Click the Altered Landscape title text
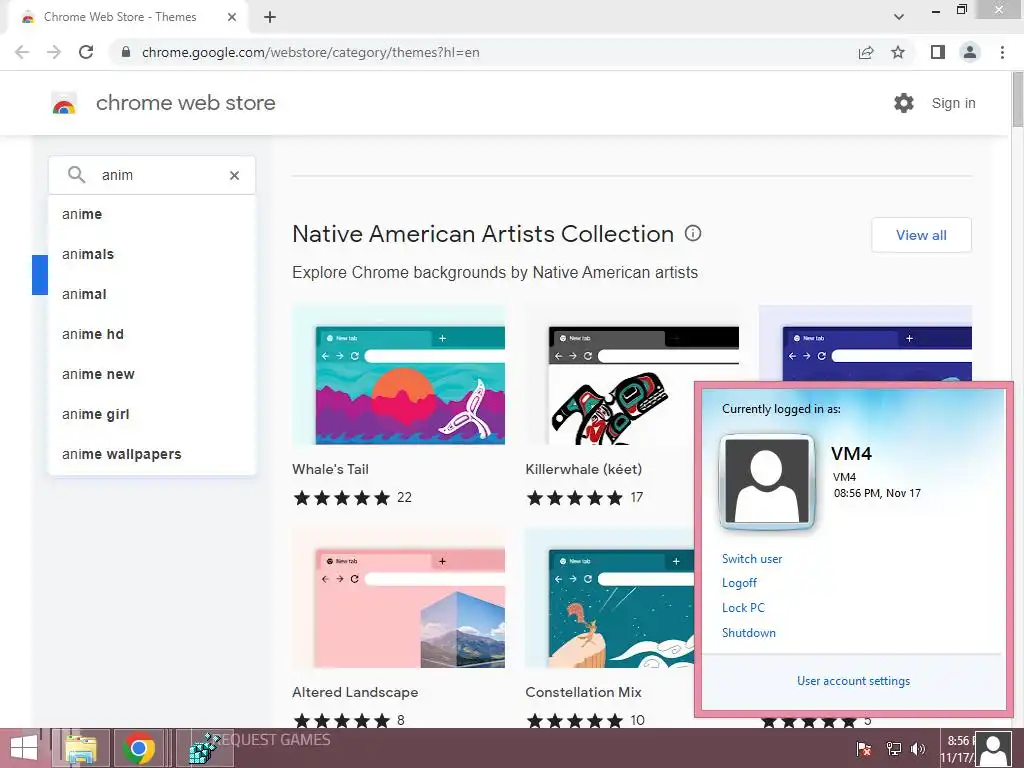 pos(355,692)
